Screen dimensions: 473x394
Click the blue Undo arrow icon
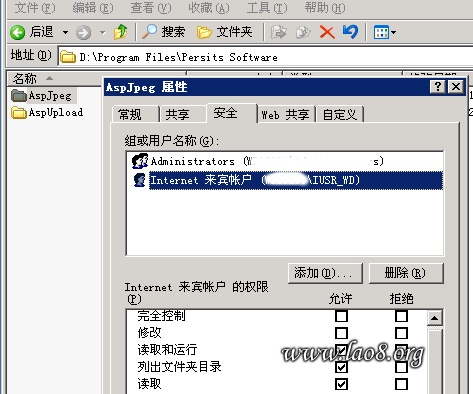[350, 32]
